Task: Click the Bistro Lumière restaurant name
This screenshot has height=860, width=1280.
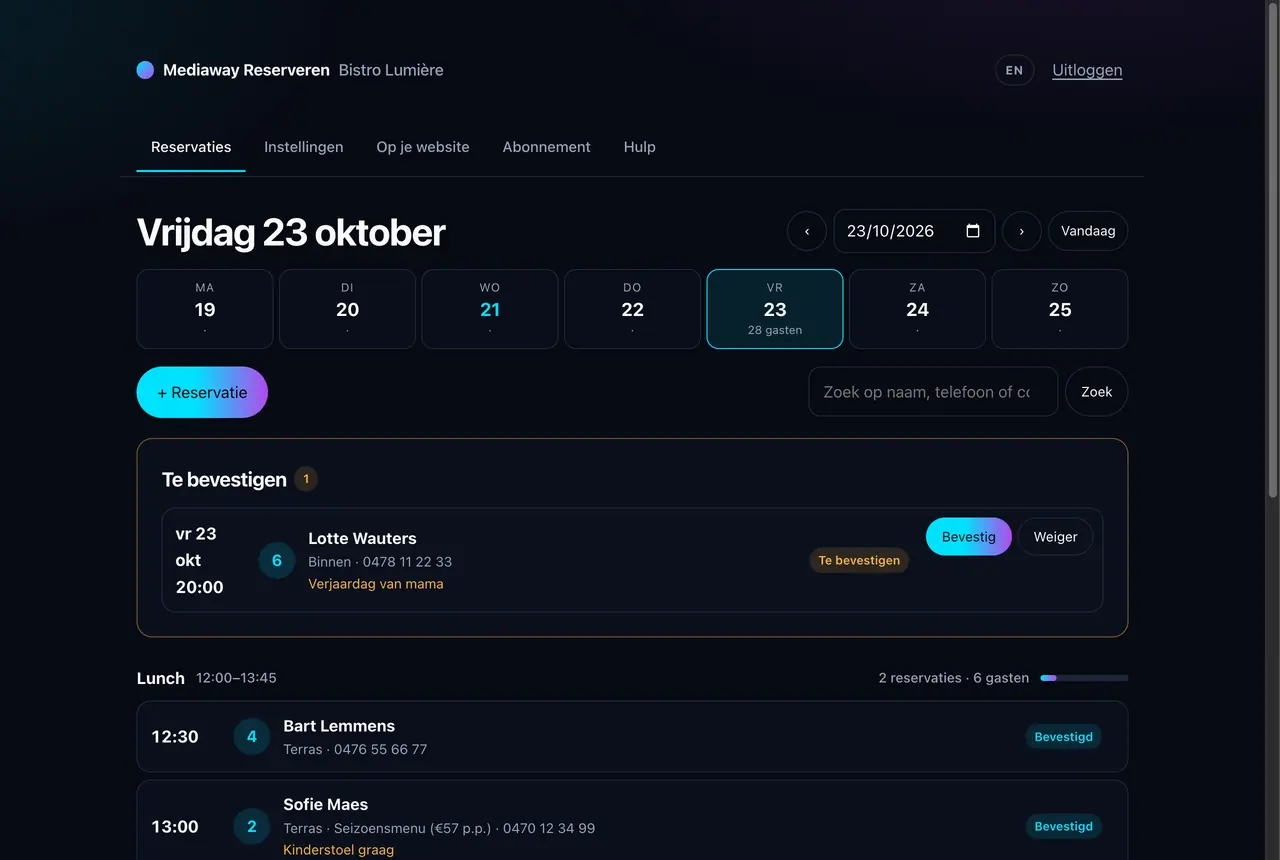Action: [x=391, y=70]
